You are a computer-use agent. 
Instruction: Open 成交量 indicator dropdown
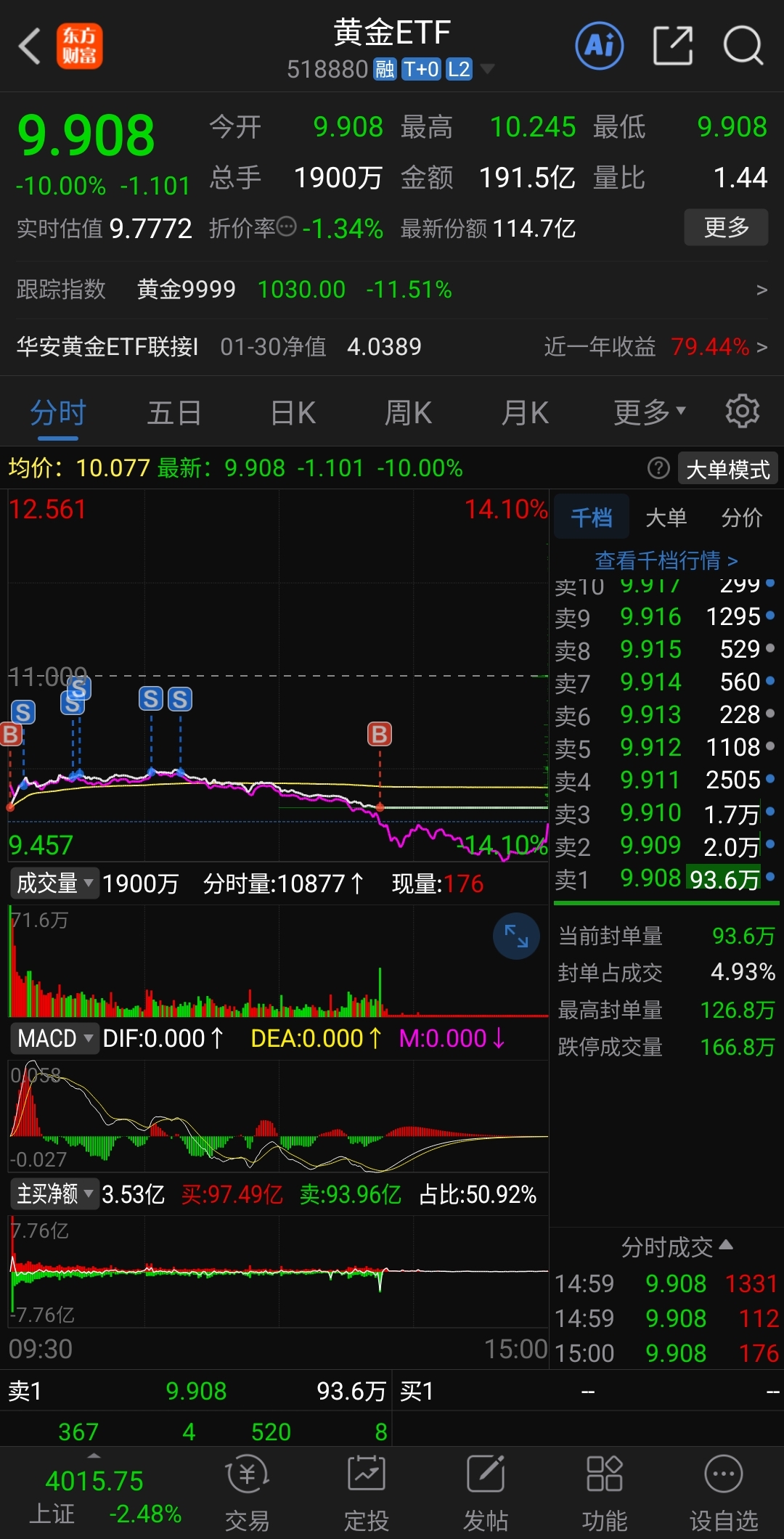tap(55, 883)
